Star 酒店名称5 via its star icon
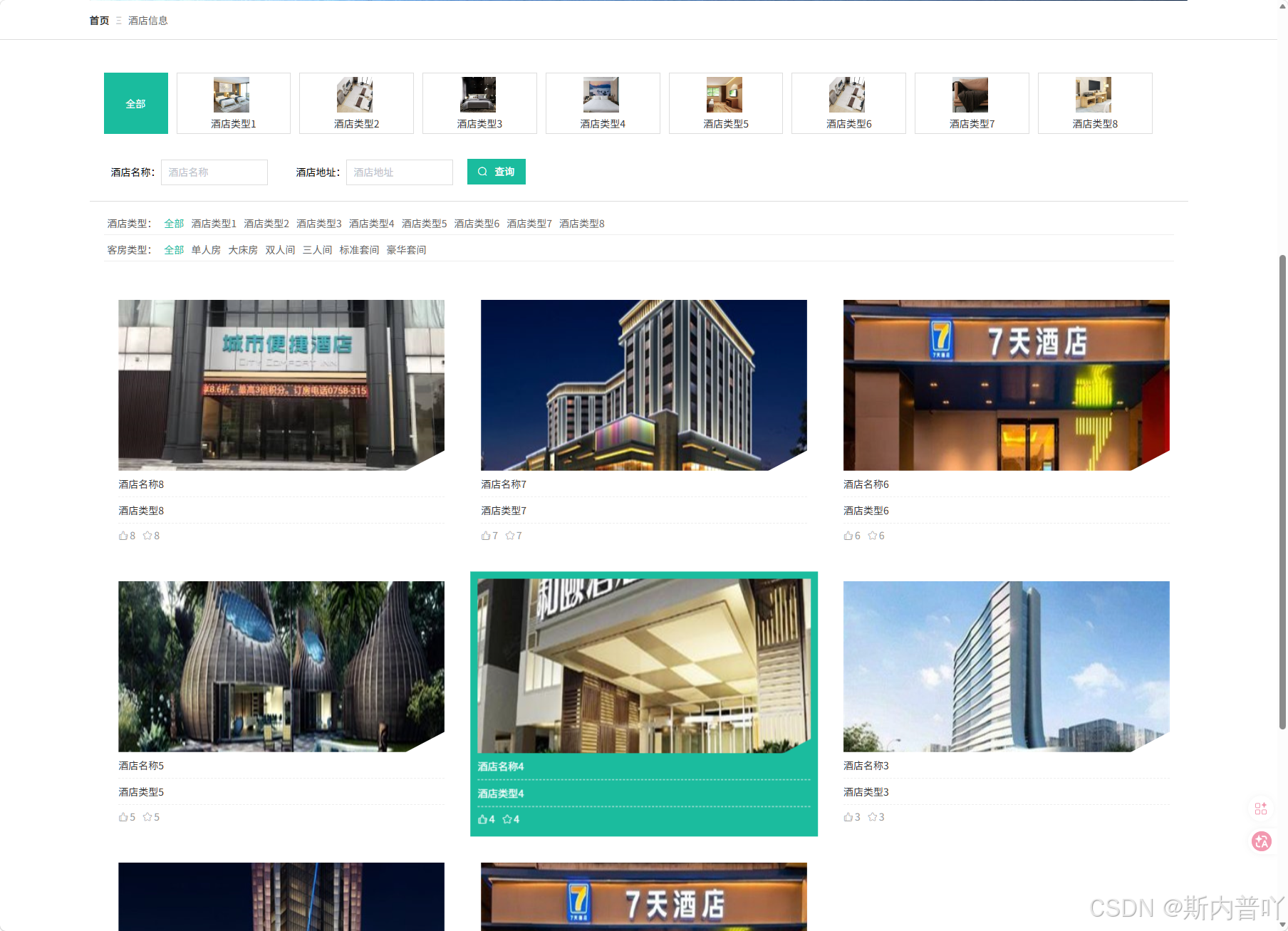The width and height of the screenshot is (1288, 931). point(147,817)
